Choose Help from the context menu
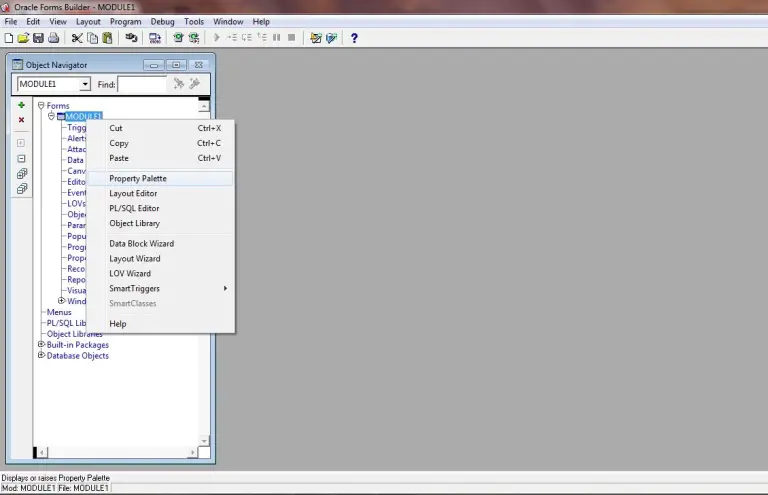This screenshot has width=768, height=495. (161, 324)
